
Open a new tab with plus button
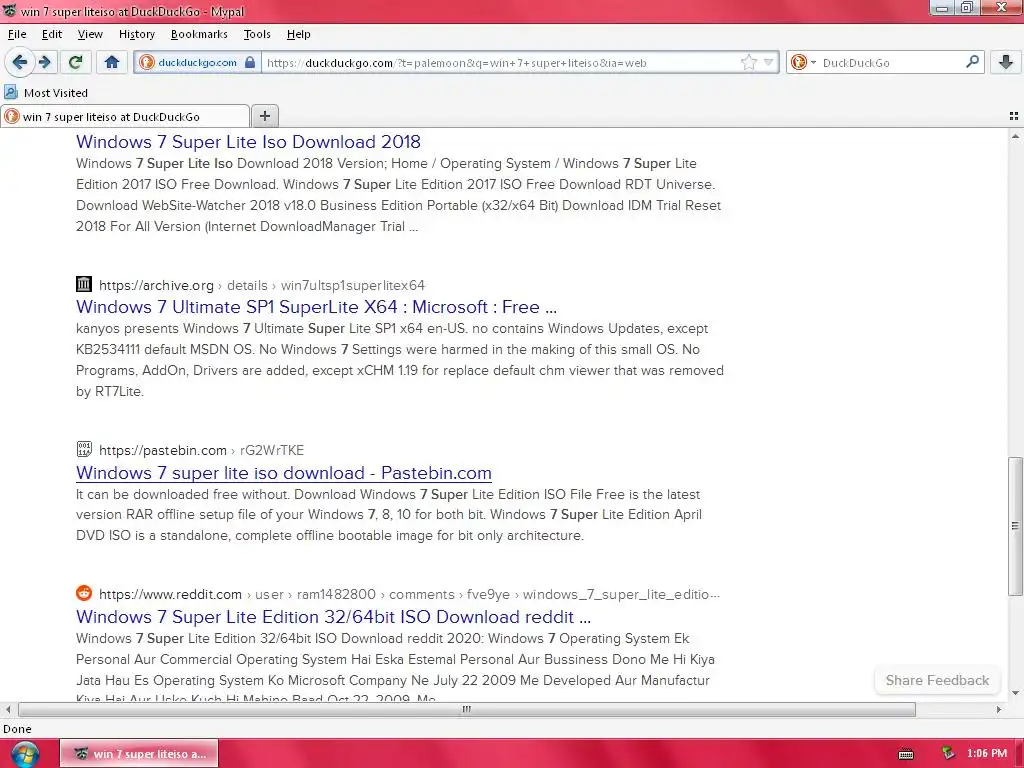click(x=264, y=116)
